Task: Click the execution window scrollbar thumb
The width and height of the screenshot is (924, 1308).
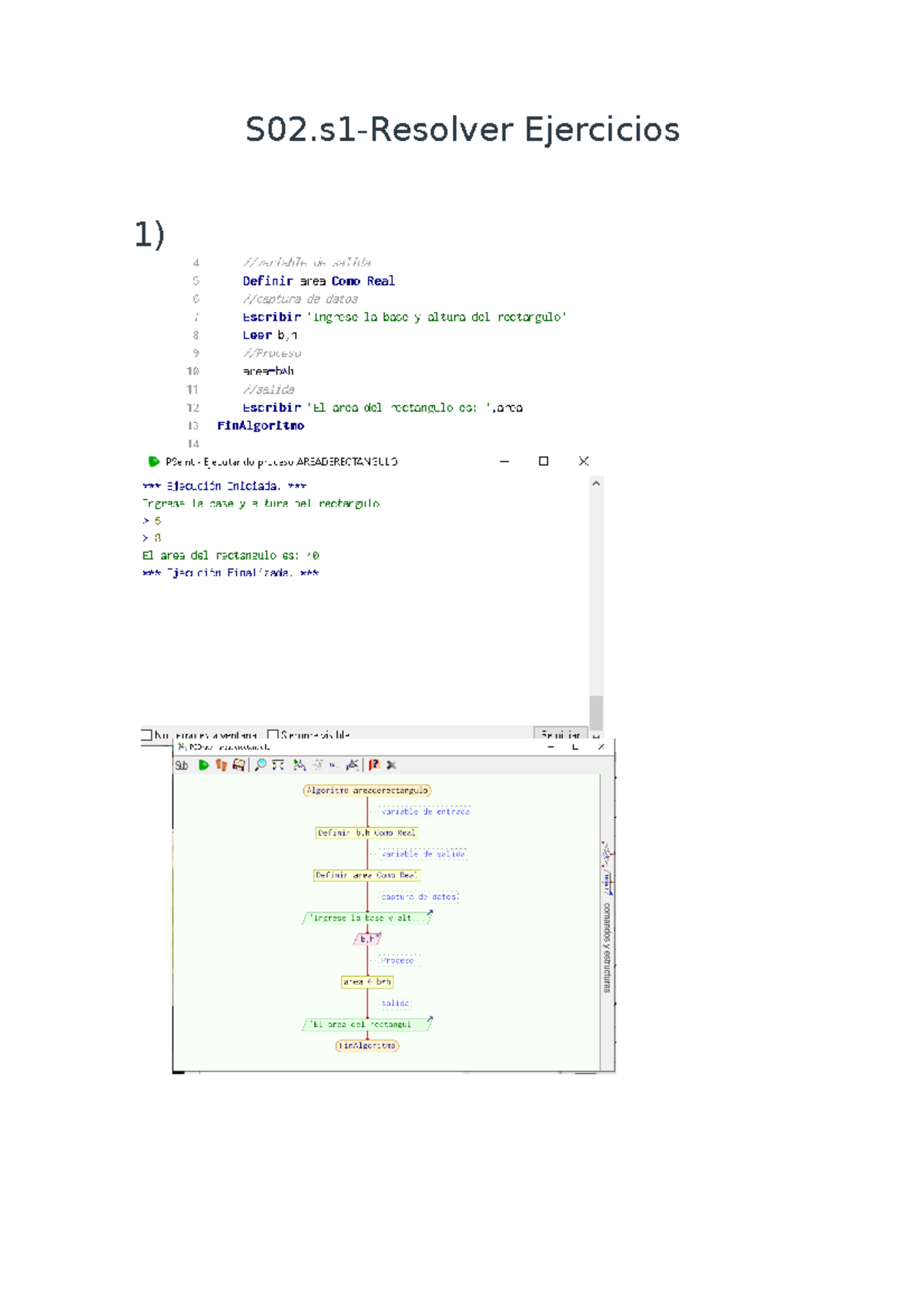Action: click(596, 712)
